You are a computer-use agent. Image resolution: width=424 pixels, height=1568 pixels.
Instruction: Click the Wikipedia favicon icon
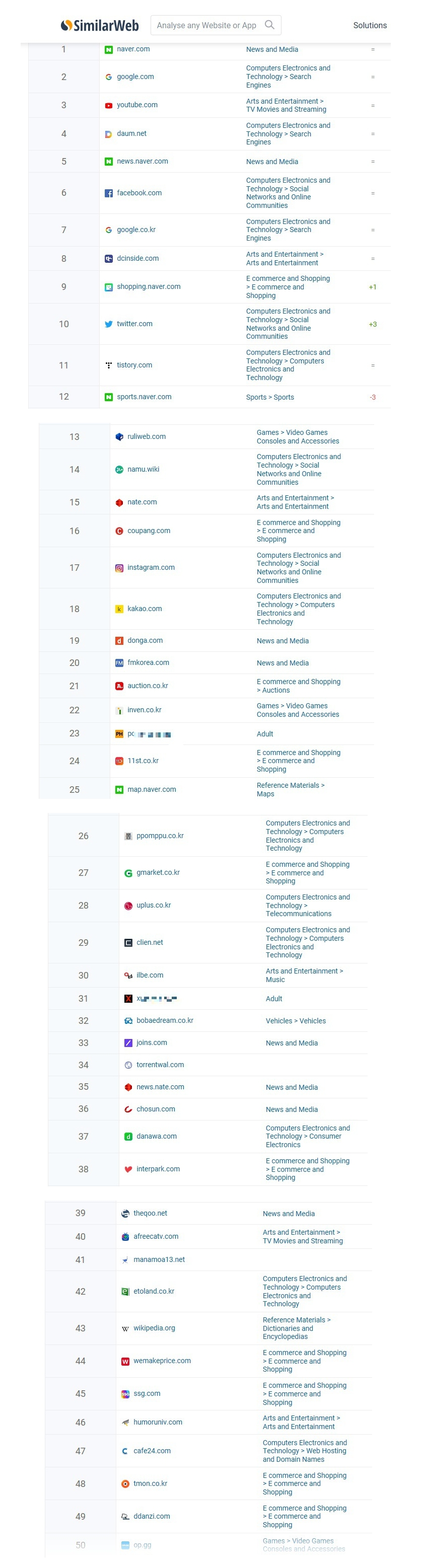click(125, 1328)
